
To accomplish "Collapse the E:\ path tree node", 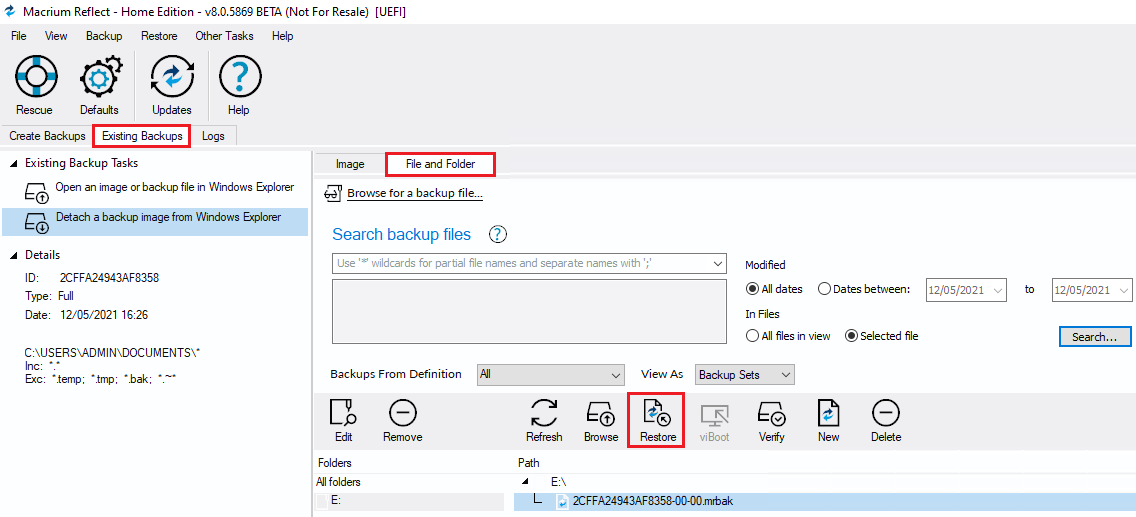I will (525, 482).
